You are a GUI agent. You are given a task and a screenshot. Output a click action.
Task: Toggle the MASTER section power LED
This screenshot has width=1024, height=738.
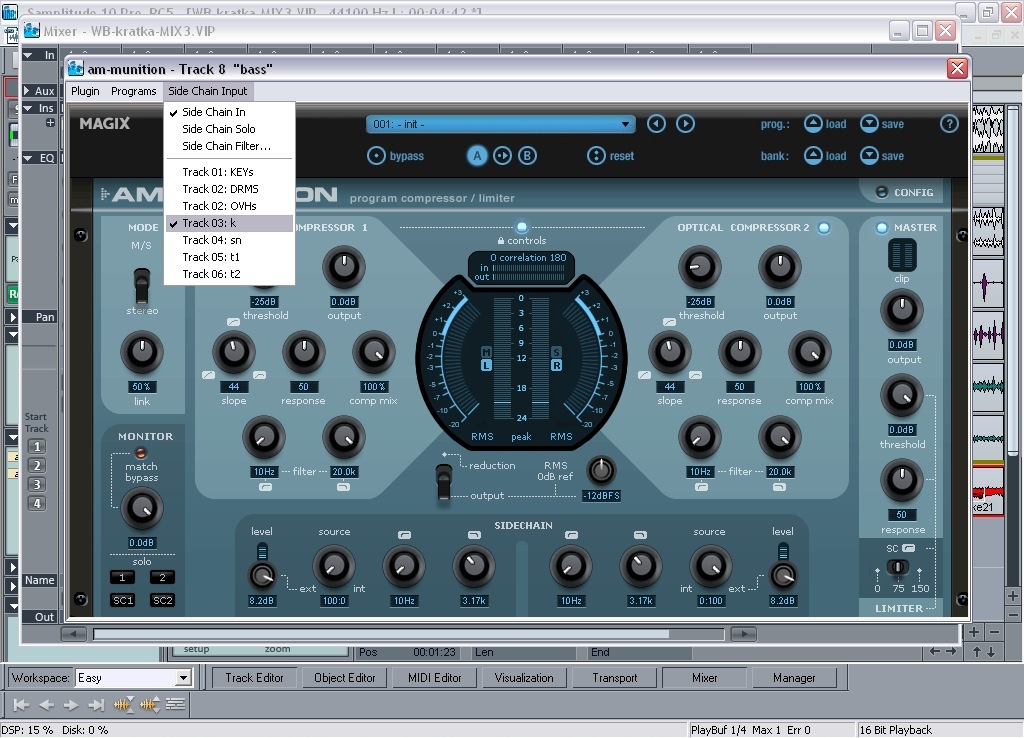[882, 228]
